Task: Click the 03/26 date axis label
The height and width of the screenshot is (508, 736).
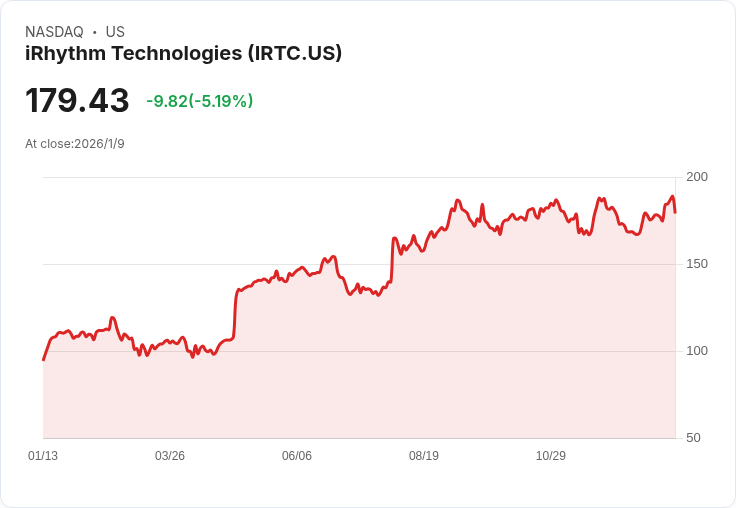Action: (170, 456)
